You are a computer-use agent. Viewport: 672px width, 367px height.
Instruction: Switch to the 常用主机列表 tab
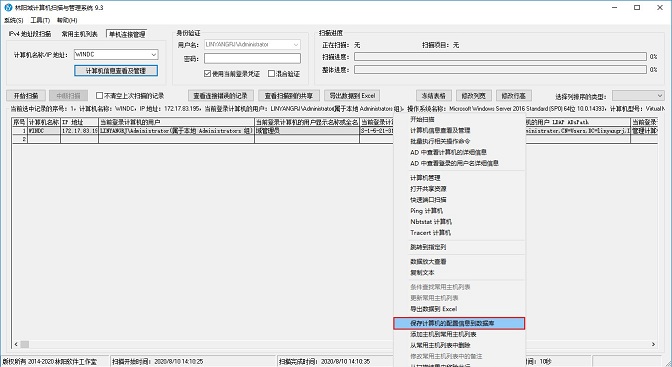(x=80, y=34)
